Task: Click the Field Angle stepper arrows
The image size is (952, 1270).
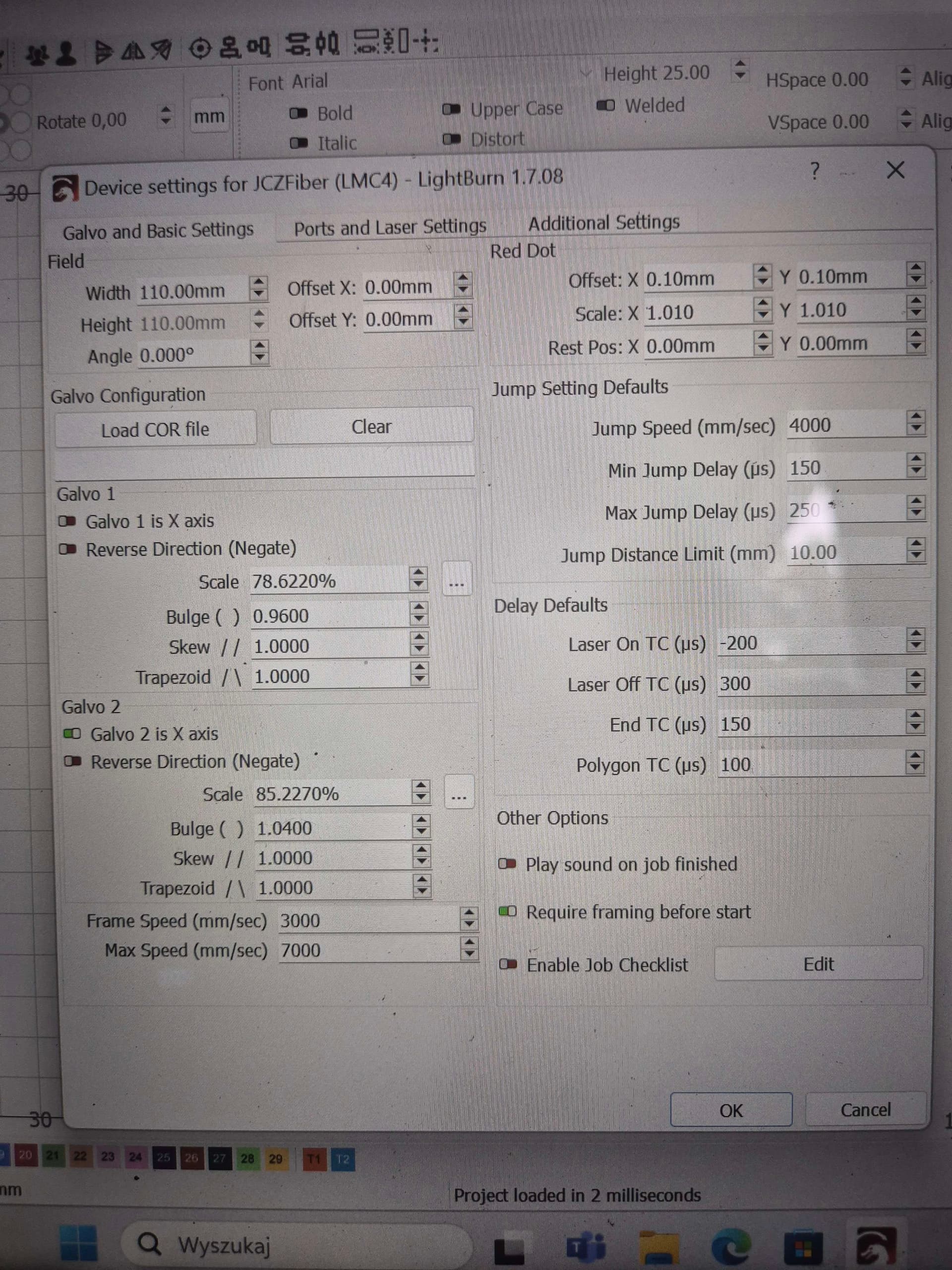Action: [x=260, y=352]
